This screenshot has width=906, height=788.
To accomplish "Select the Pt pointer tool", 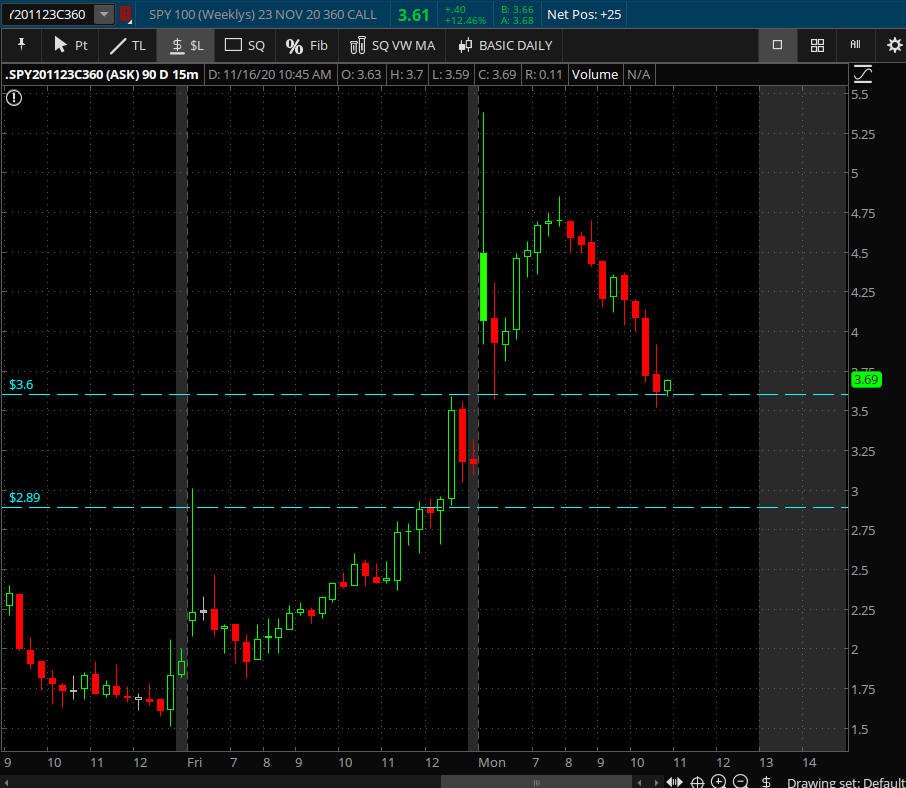I will [70, 45].
